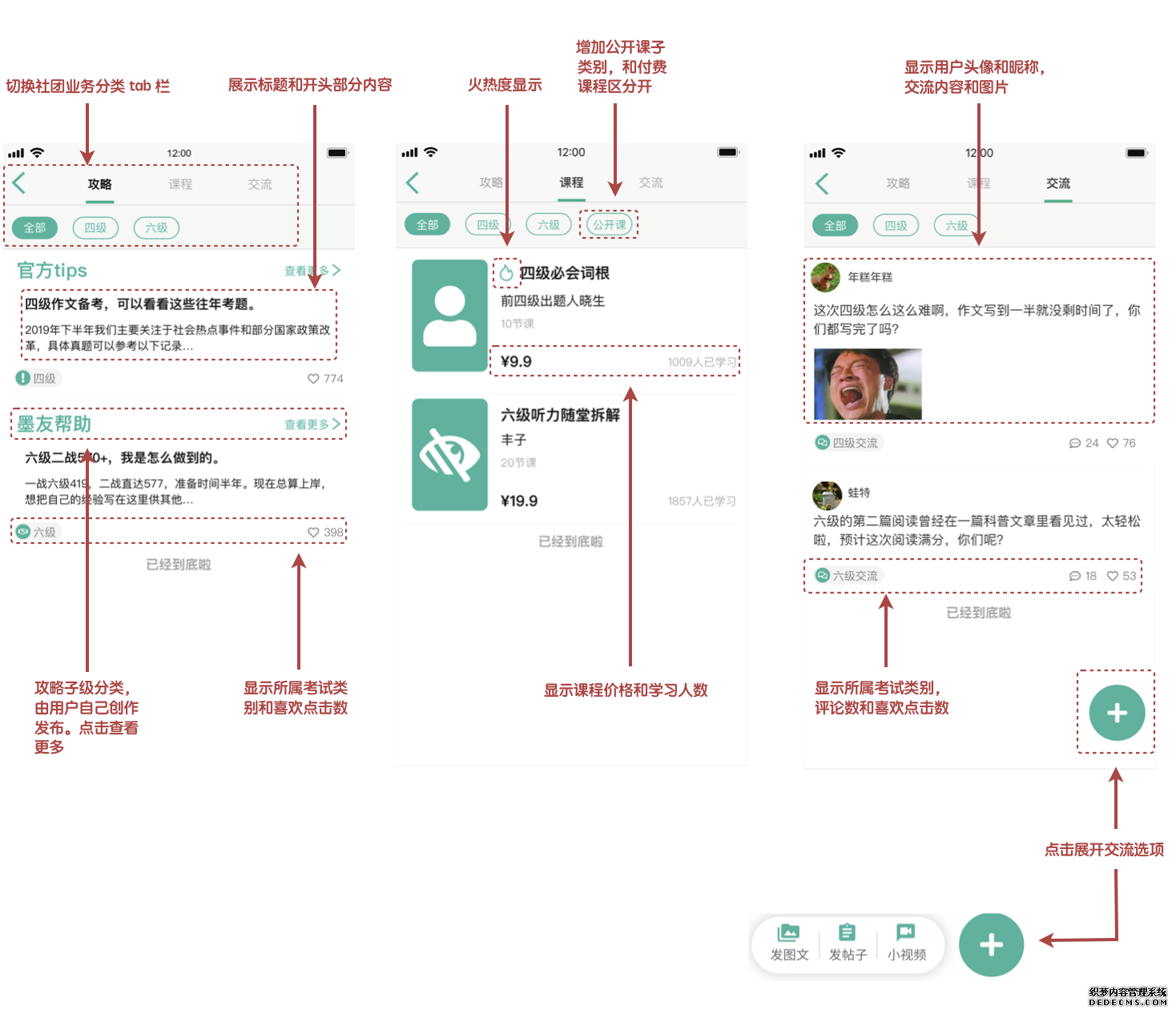
Task: Tap the flame icon beside 四级必会词根
Action: [506, 274]
